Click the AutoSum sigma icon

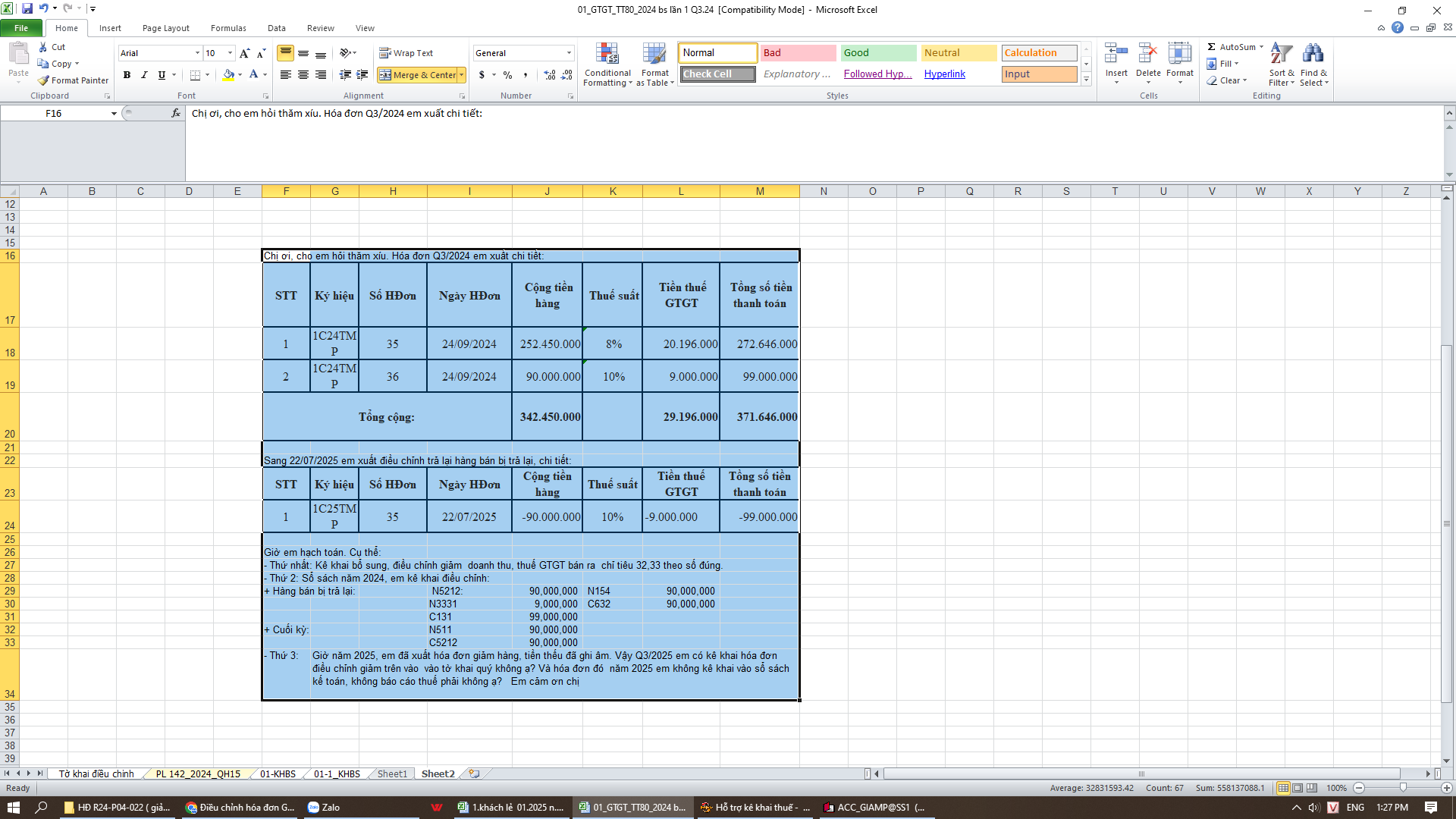click(x=1212, y=47)
